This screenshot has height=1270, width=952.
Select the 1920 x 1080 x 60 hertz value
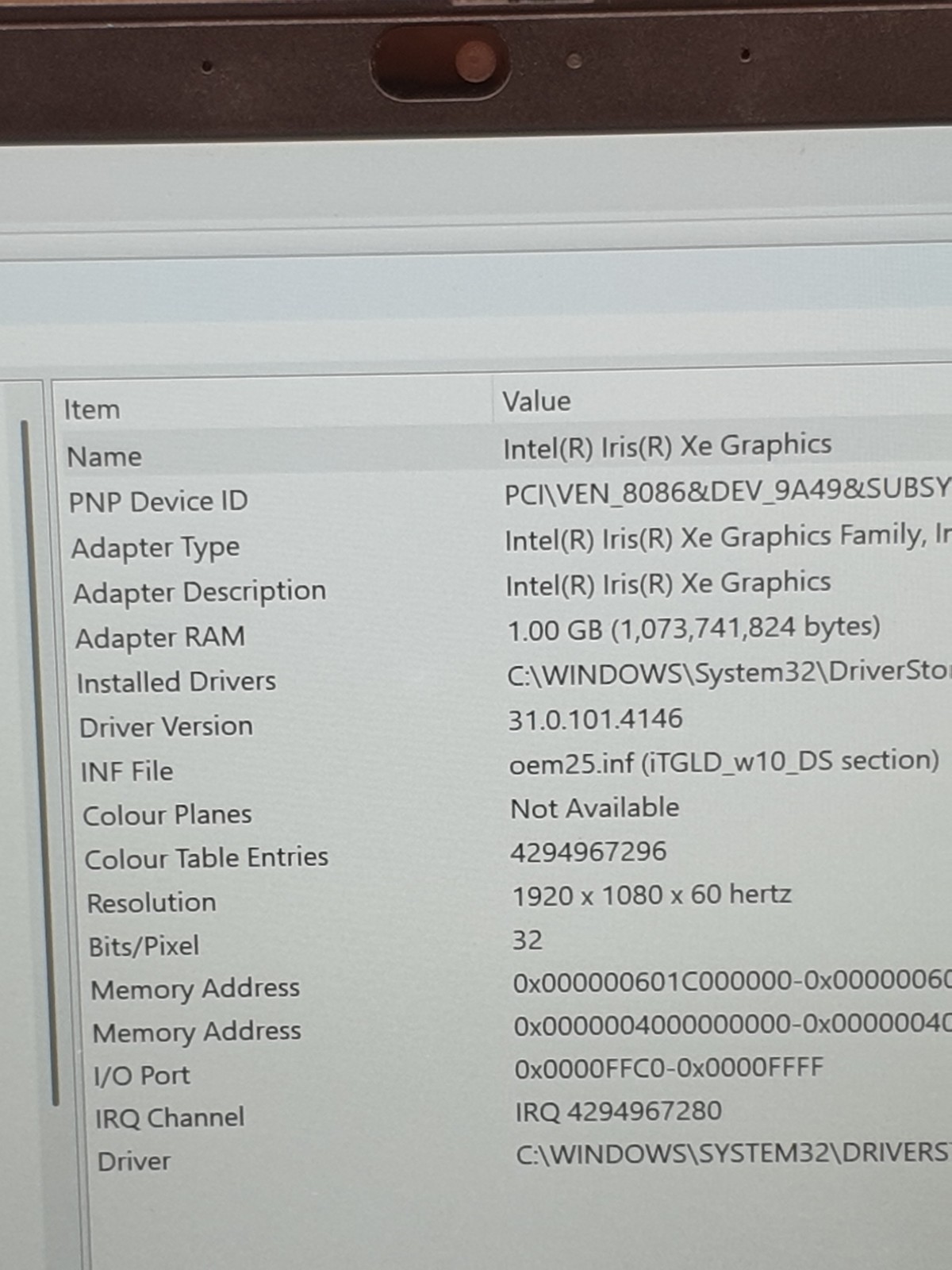(652, 895)
